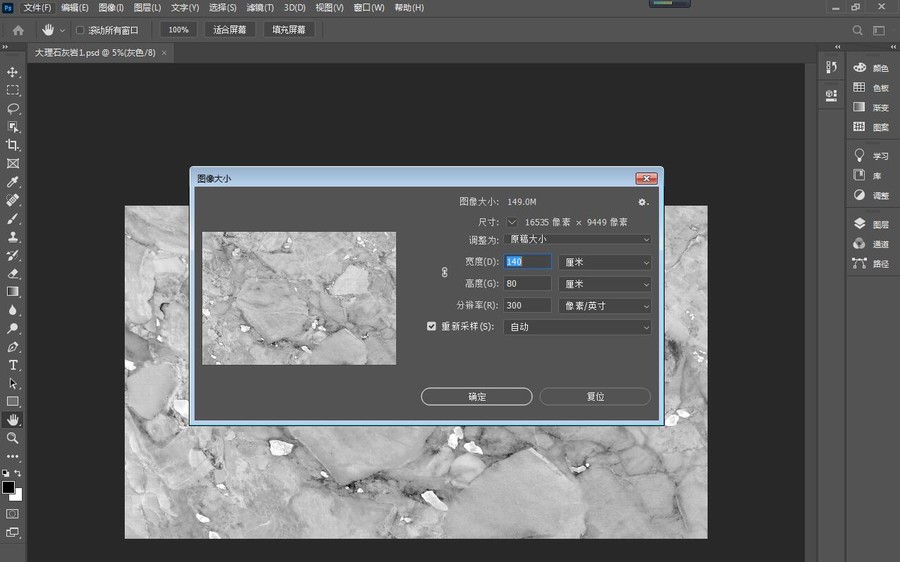Open the Resolution unit dropdown
This screenshot has height=562, width=900.
[x=605, y=305]
